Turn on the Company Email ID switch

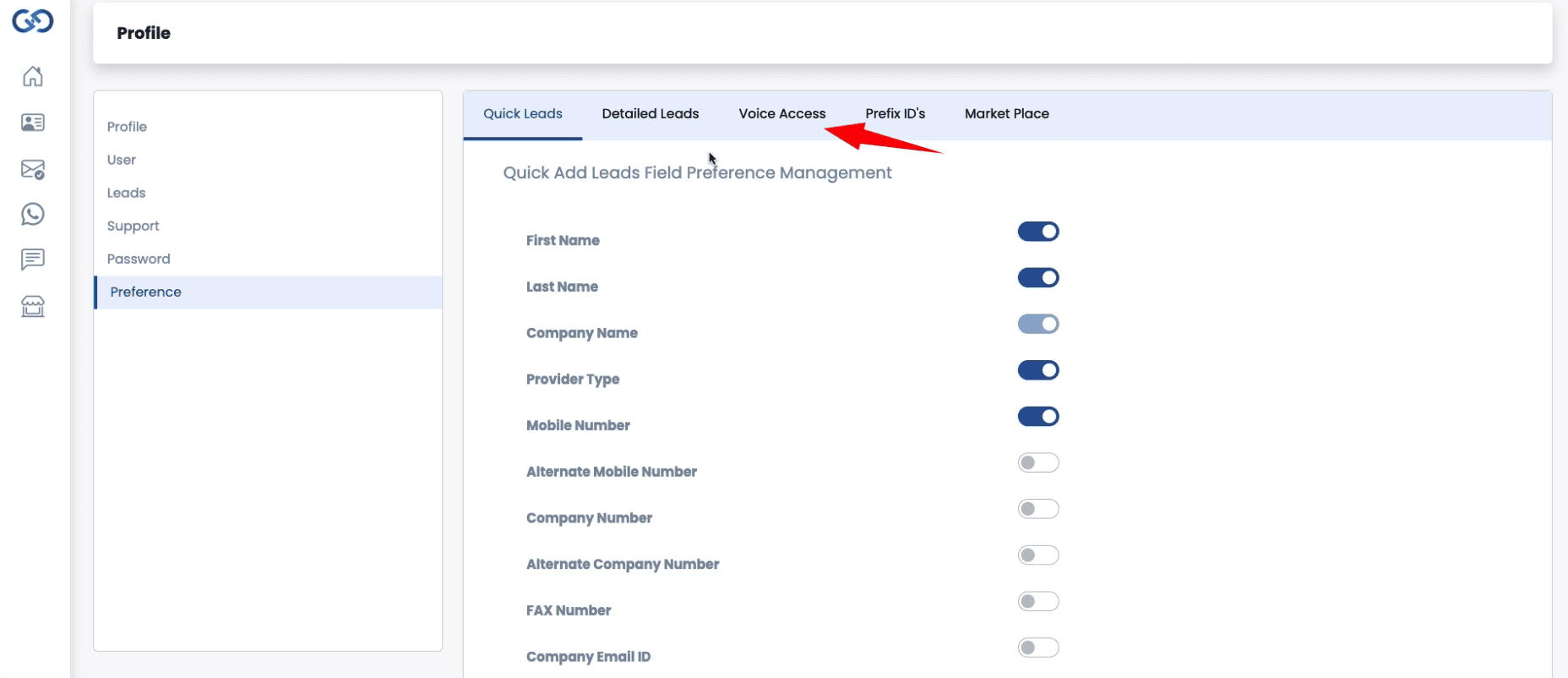click(1037, 648)
